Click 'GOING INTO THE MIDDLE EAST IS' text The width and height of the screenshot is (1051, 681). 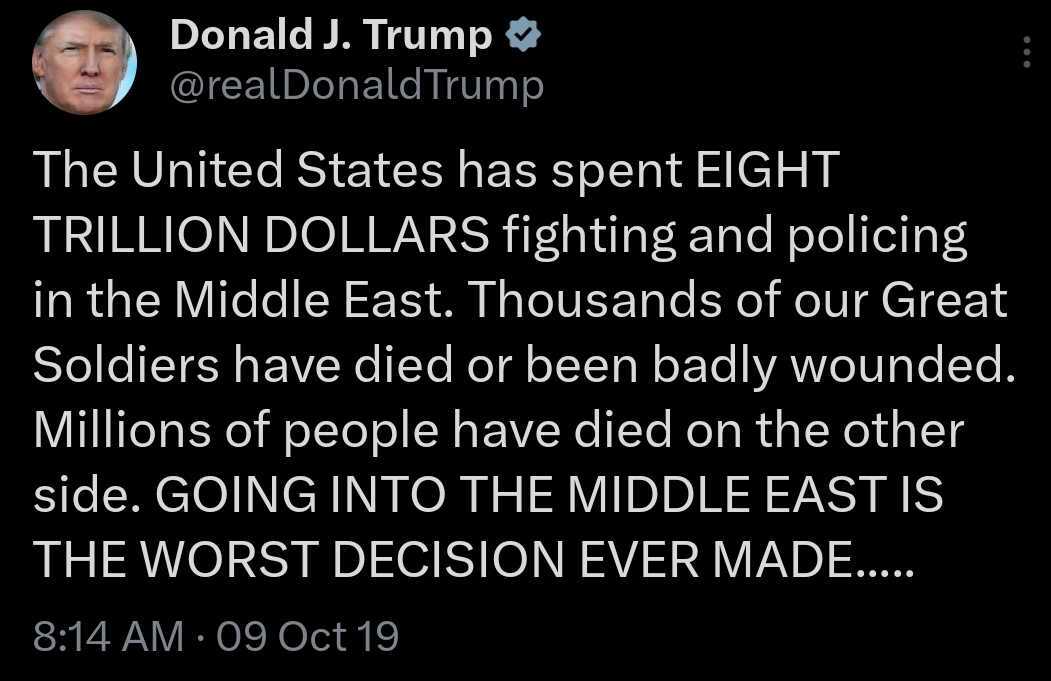(550, 496)
